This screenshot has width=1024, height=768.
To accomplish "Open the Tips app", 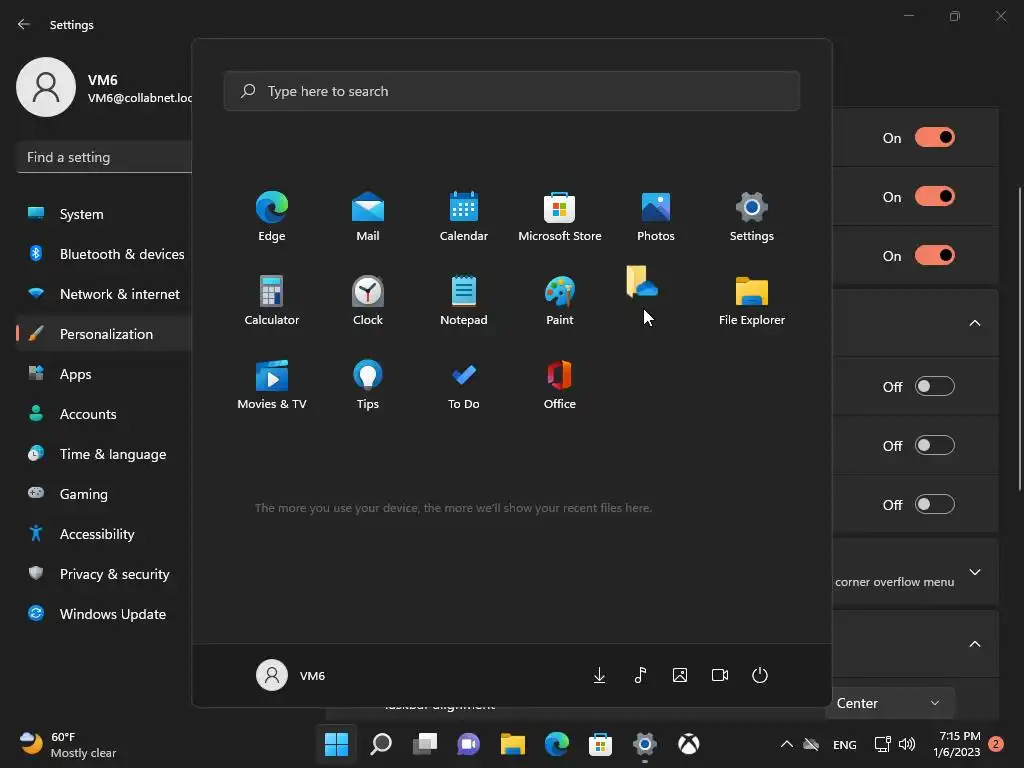I will (x=368, y=385).
